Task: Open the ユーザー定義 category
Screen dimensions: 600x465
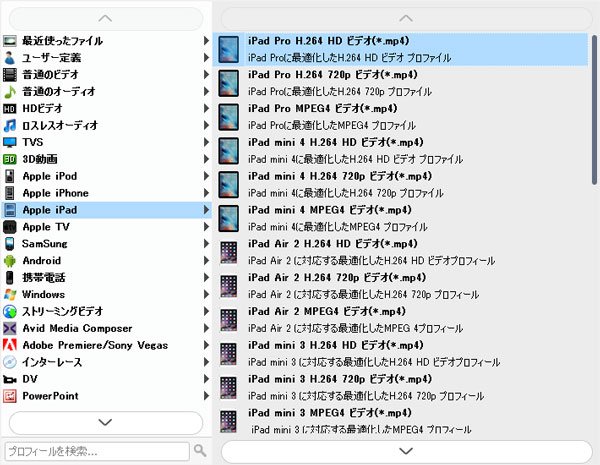Action: click(106, 58)
